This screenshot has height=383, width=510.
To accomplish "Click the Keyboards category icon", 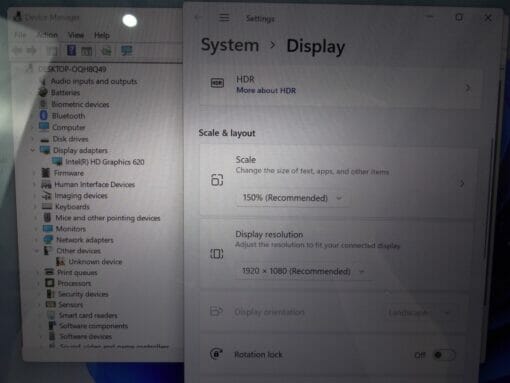I will coord(47,207).
